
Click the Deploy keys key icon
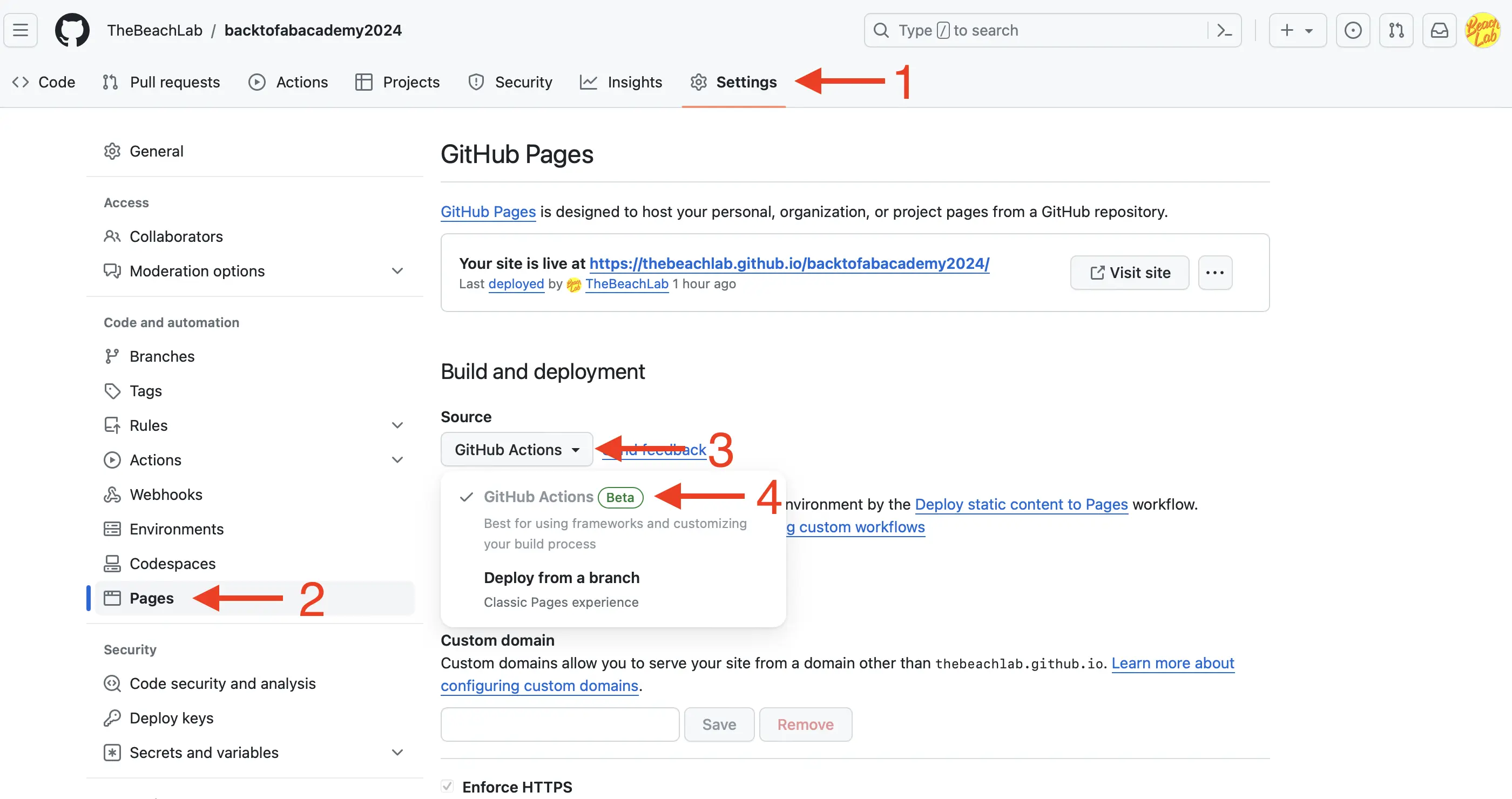(x=112, y=718)
